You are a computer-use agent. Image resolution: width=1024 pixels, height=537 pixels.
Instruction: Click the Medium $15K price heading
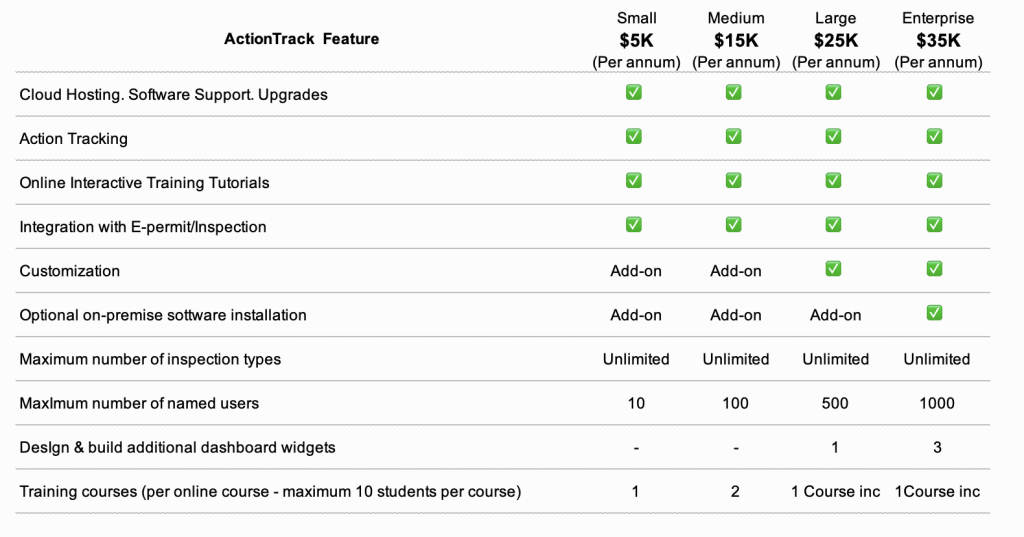click(x=736, y=41)
